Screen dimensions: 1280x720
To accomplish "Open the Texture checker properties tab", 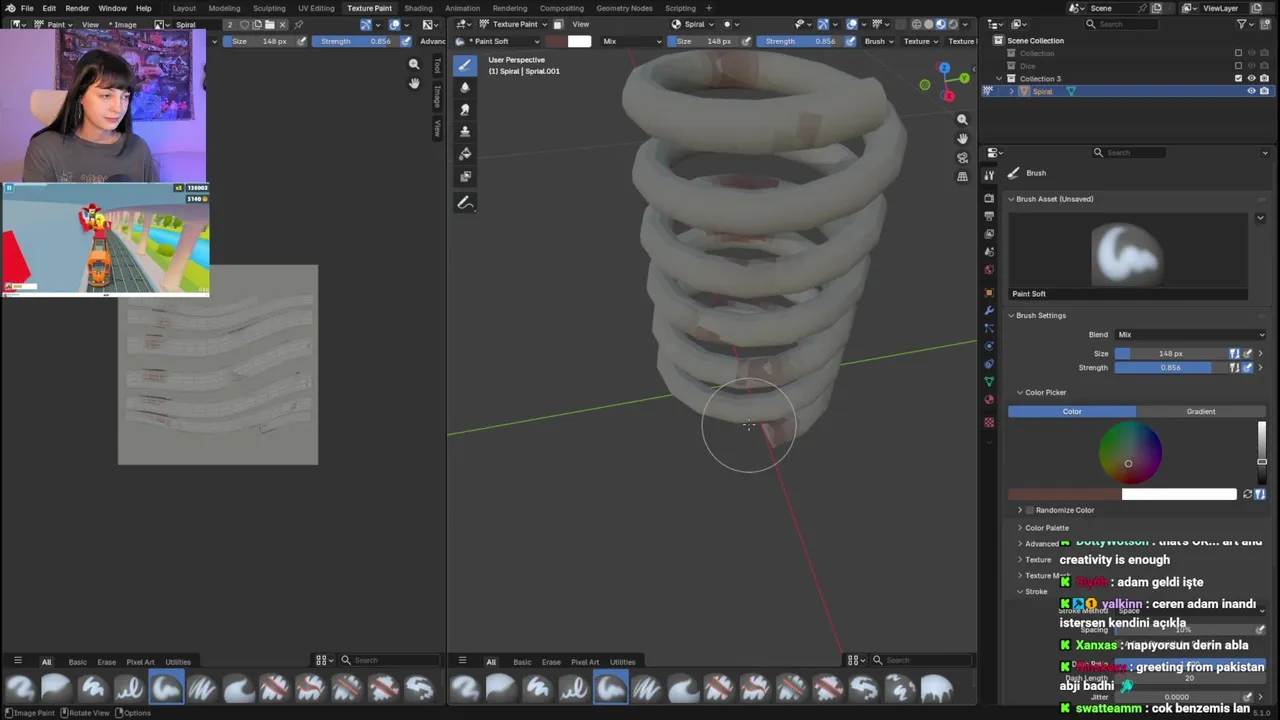I will pos(989,422).
